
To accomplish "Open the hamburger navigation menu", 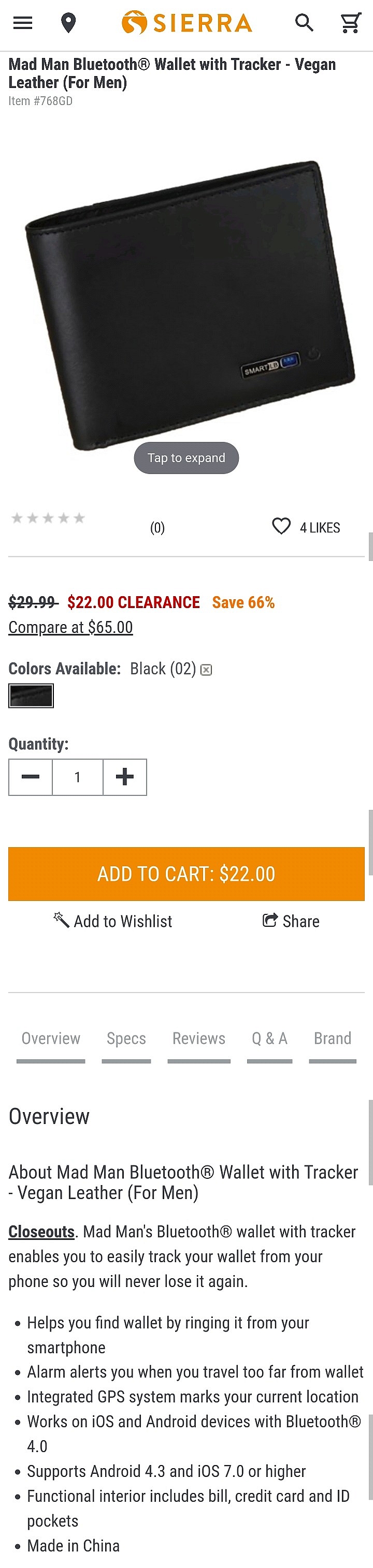I will 23,23.
